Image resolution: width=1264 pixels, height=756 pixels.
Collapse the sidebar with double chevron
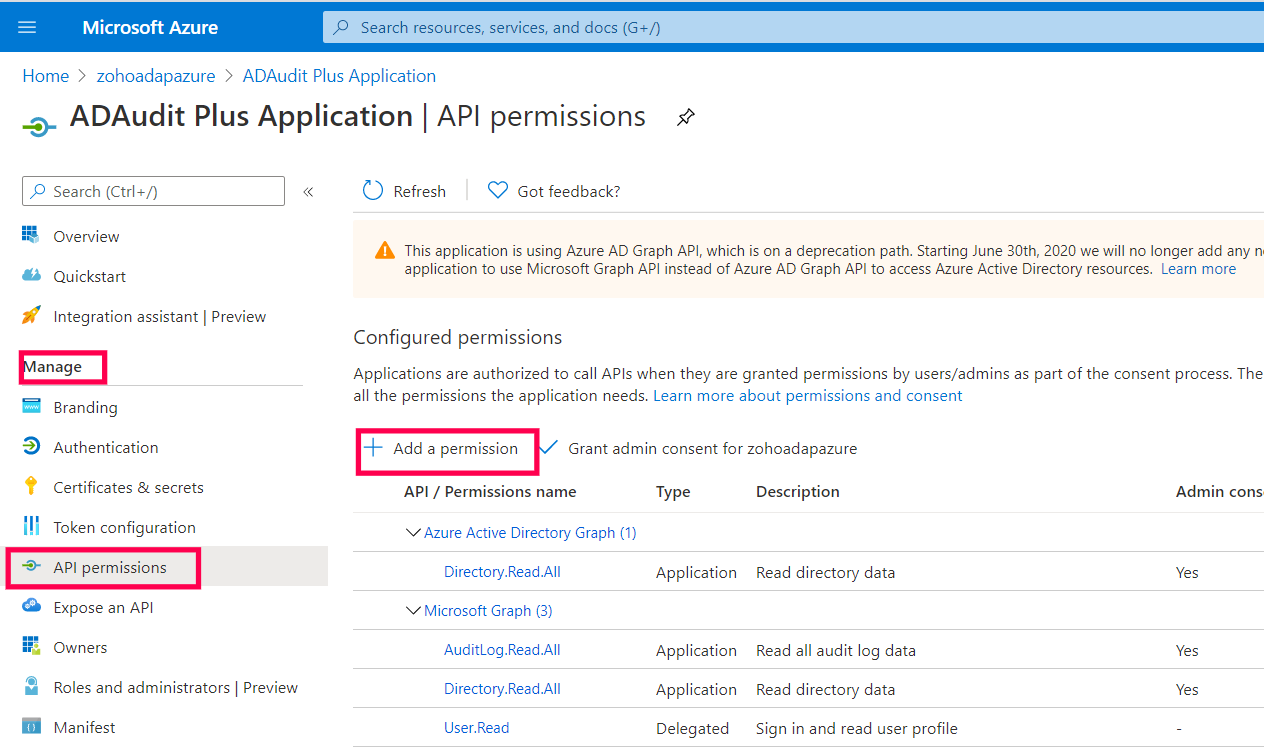coord(308,191)
